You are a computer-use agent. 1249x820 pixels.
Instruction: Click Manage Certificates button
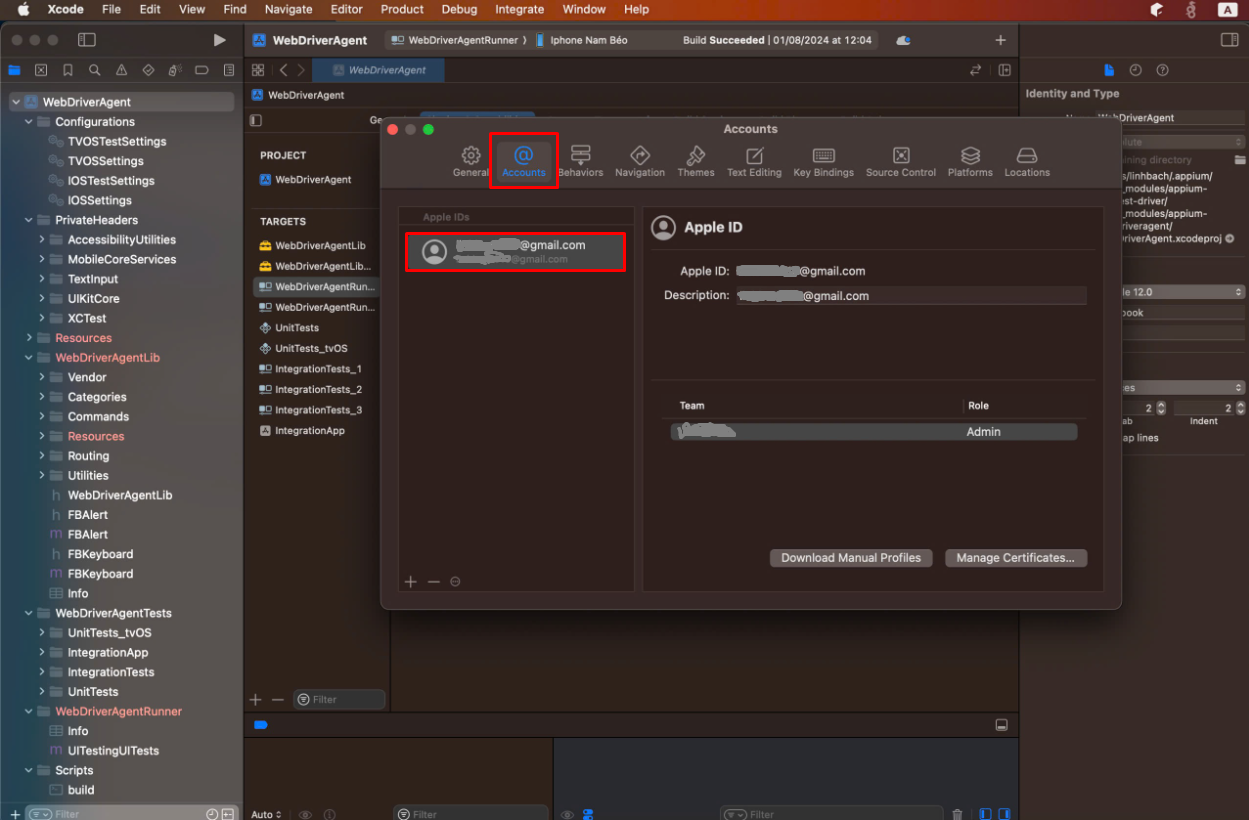[x=1015, y=558]
